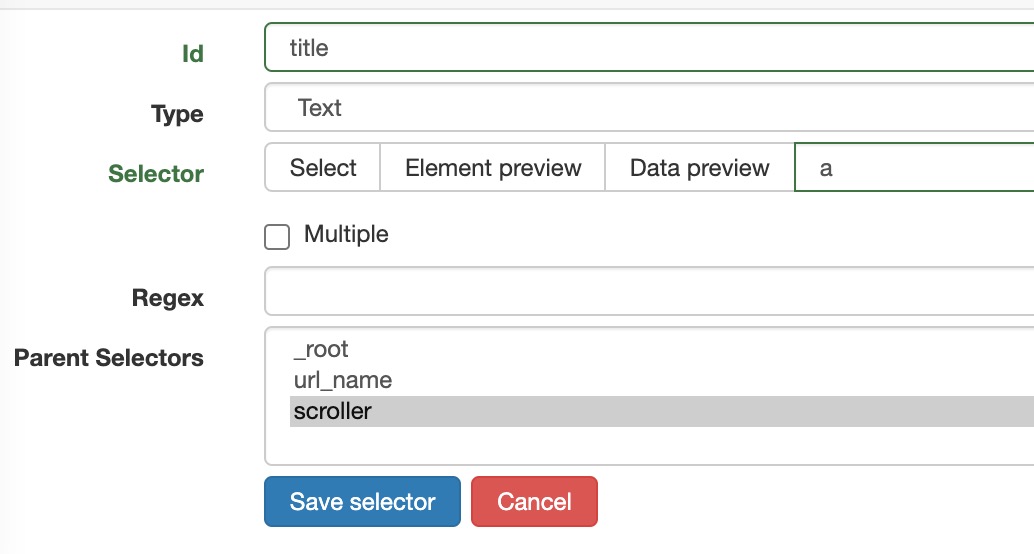
Task: Click the Id text field containing title
Action: click(x=650, y=48)
